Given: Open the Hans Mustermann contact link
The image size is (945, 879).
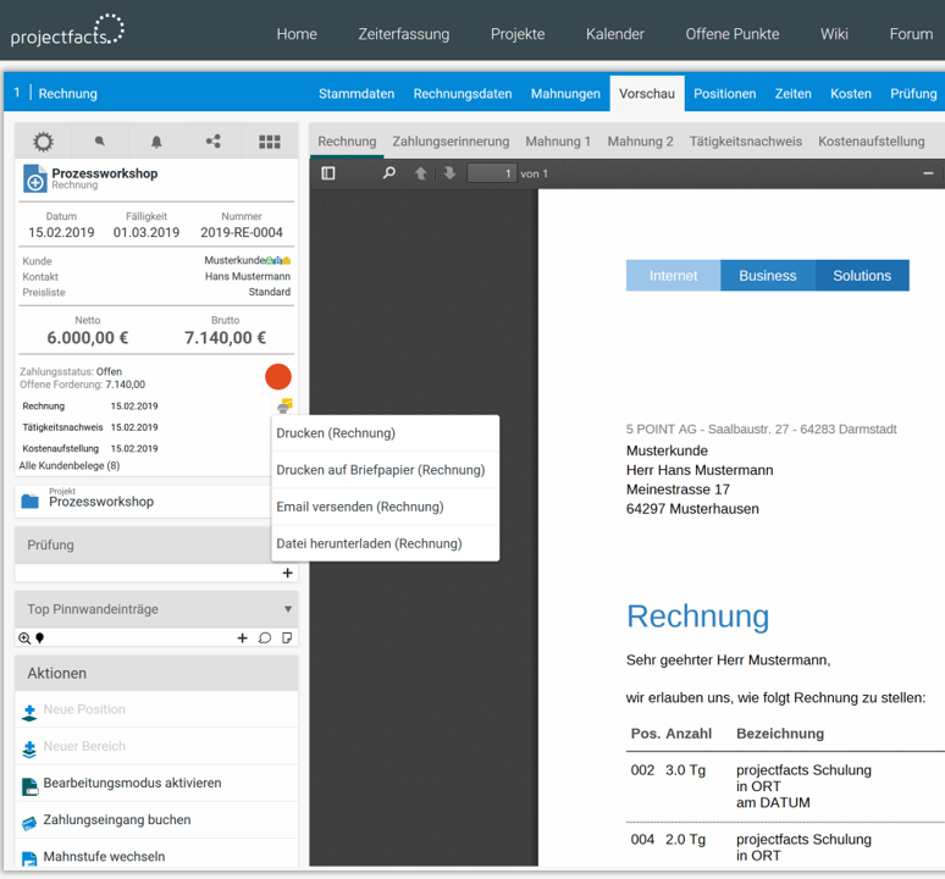Looking at the screenshot, I should point(247,276).
